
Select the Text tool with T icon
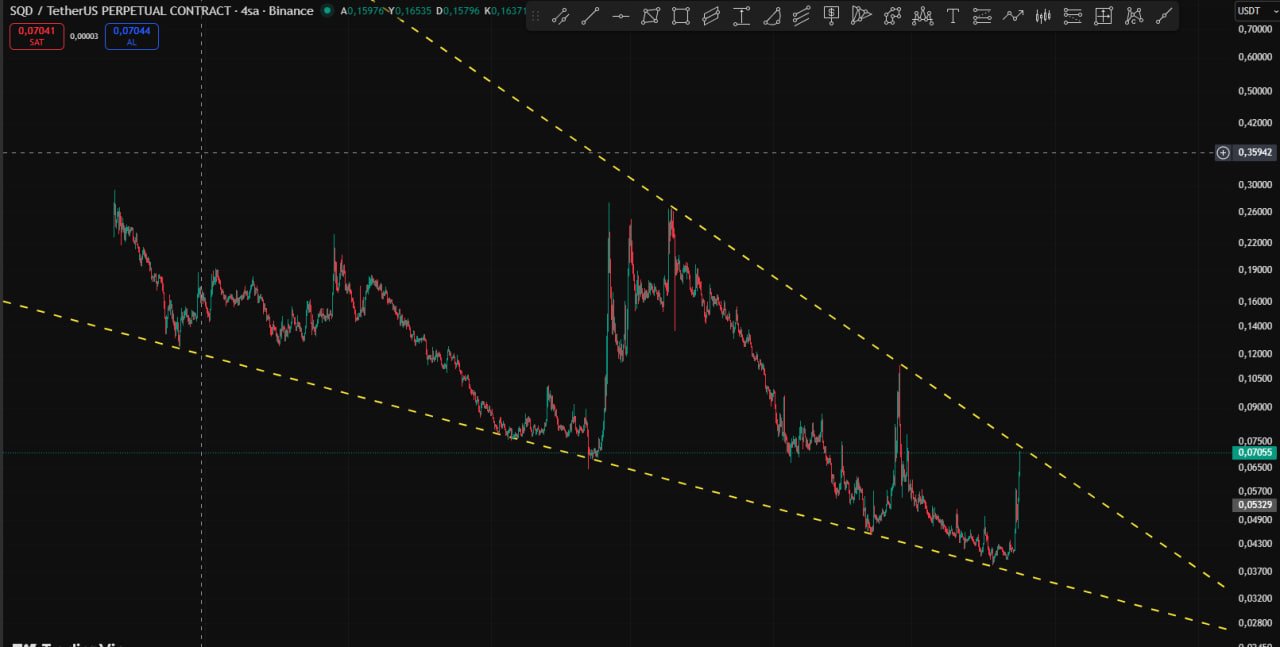pyautogui.click(x=952, y=16)
